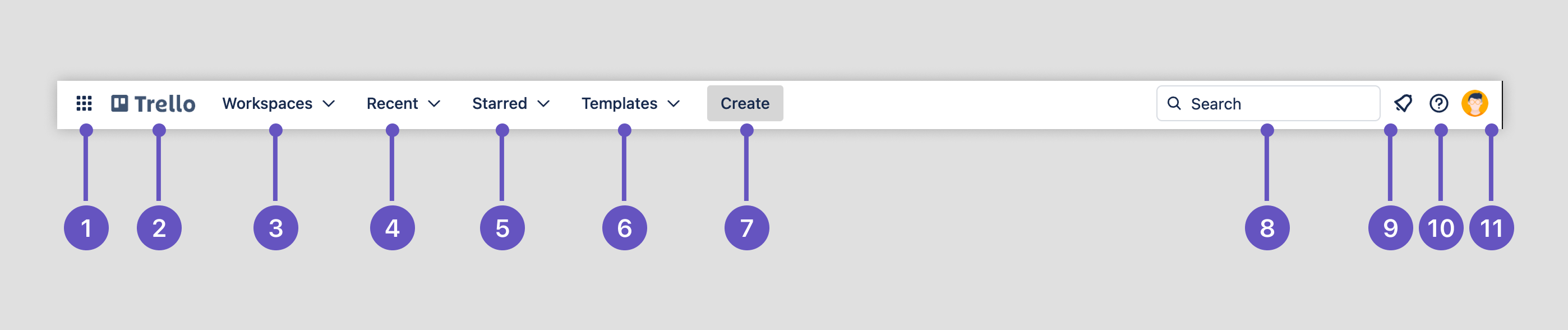Expand the chevron beside Workspaces
Image resolution: width=1568 pixels, height=330 pixels.
click(329, 104)
